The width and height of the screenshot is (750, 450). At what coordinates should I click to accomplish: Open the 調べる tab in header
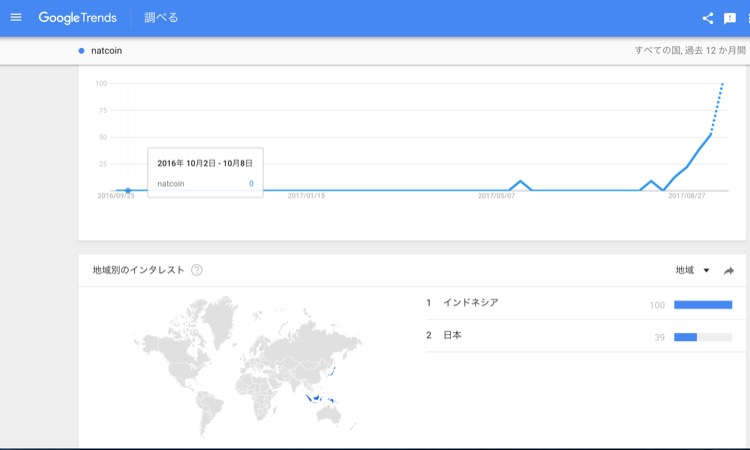coord(161,18)
